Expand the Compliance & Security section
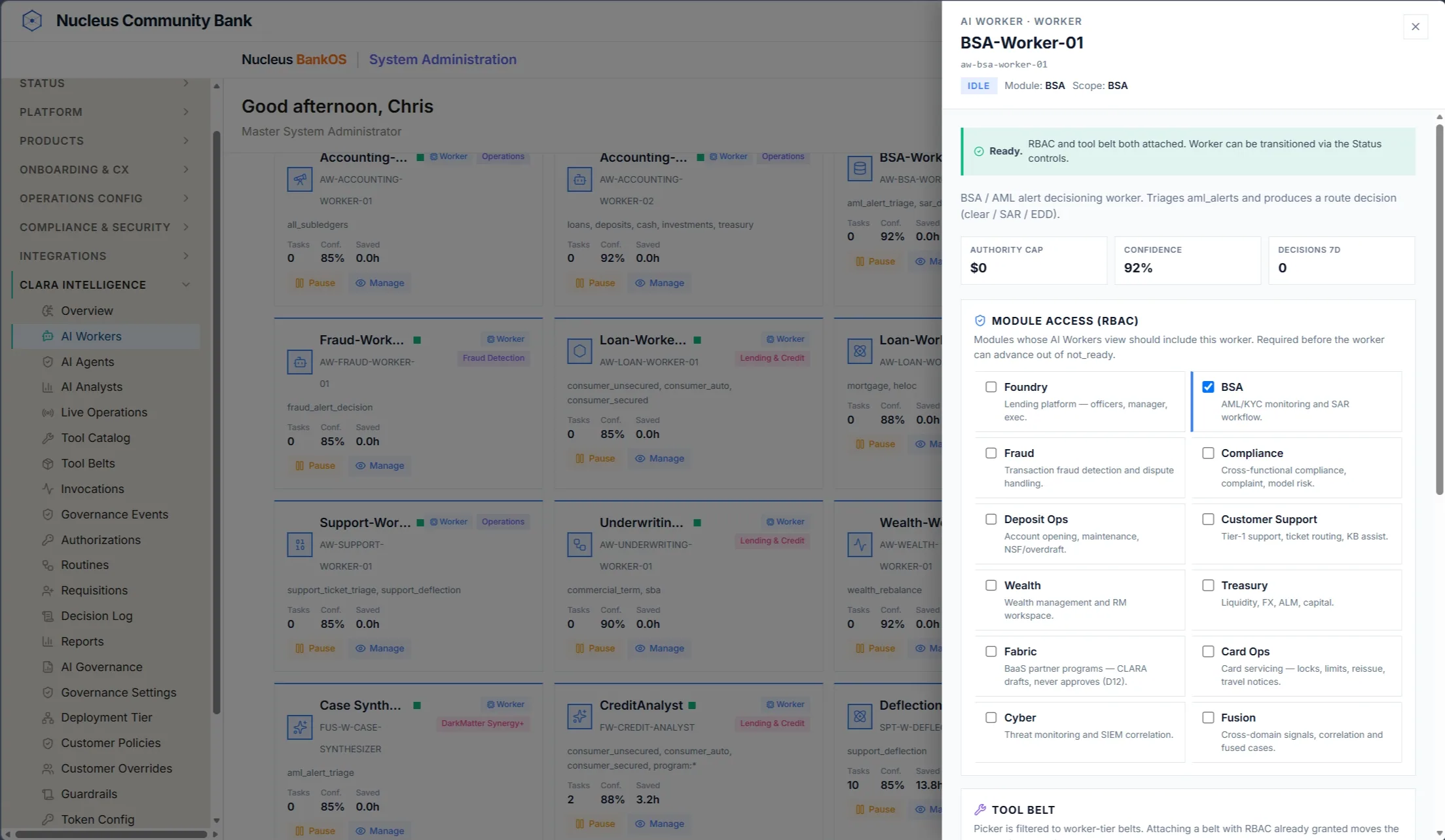This screenshot has height=840, width=1445. coord(105,227)
